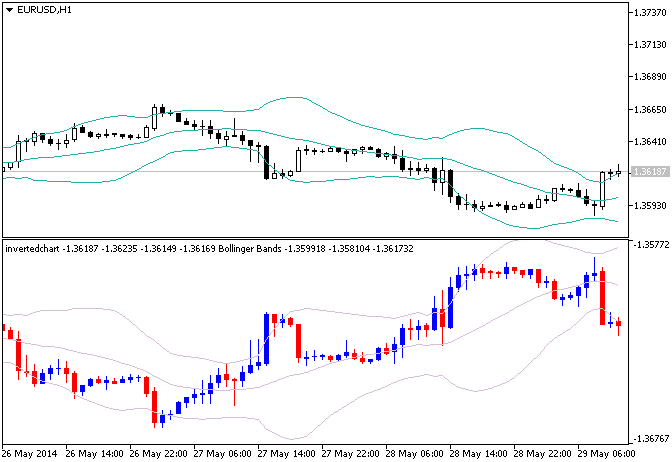The width and height of the screenshot is (672, 462).
Task: Click the invertedchart indicator name label
Action: (x=33, y=248)
